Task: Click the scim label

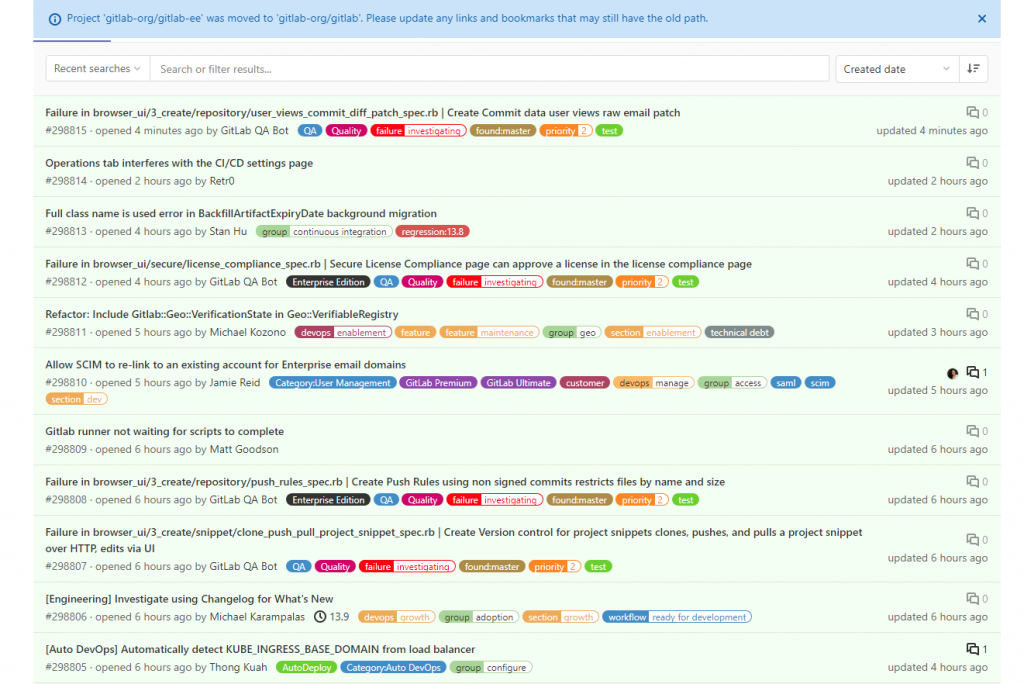Action: click(x=820, y=383)
